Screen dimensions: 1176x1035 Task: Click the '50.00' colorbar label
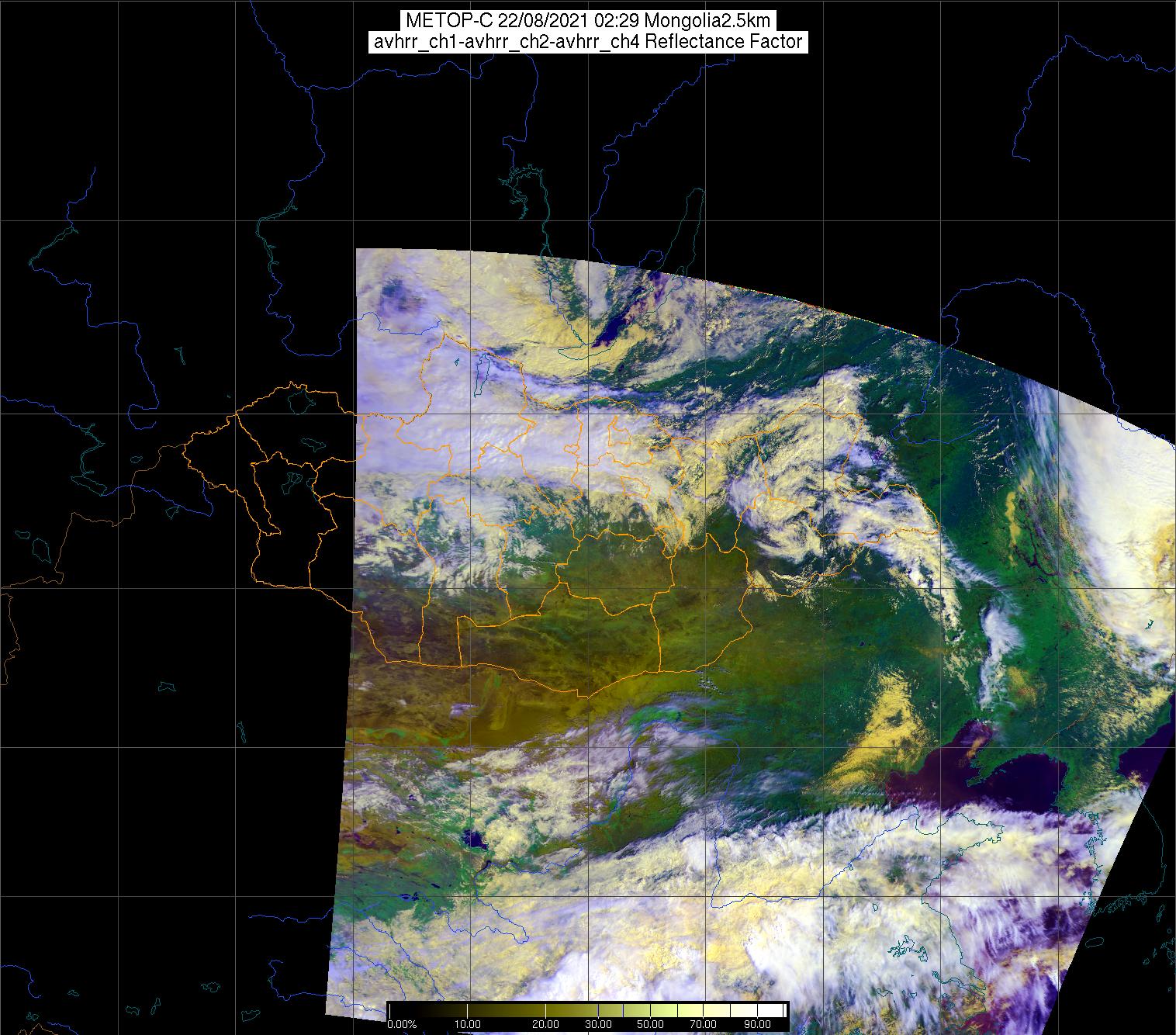point(650,1024)
